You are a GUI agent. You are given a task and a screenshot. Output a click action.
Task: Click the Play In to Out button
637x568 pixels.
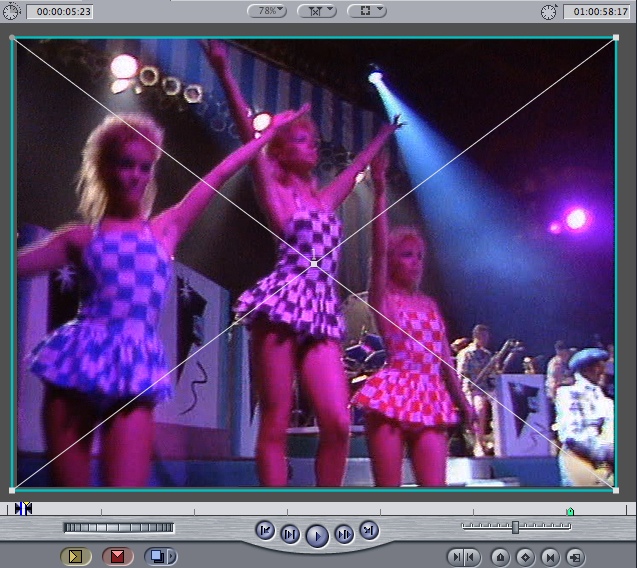(x=290, y=534)
